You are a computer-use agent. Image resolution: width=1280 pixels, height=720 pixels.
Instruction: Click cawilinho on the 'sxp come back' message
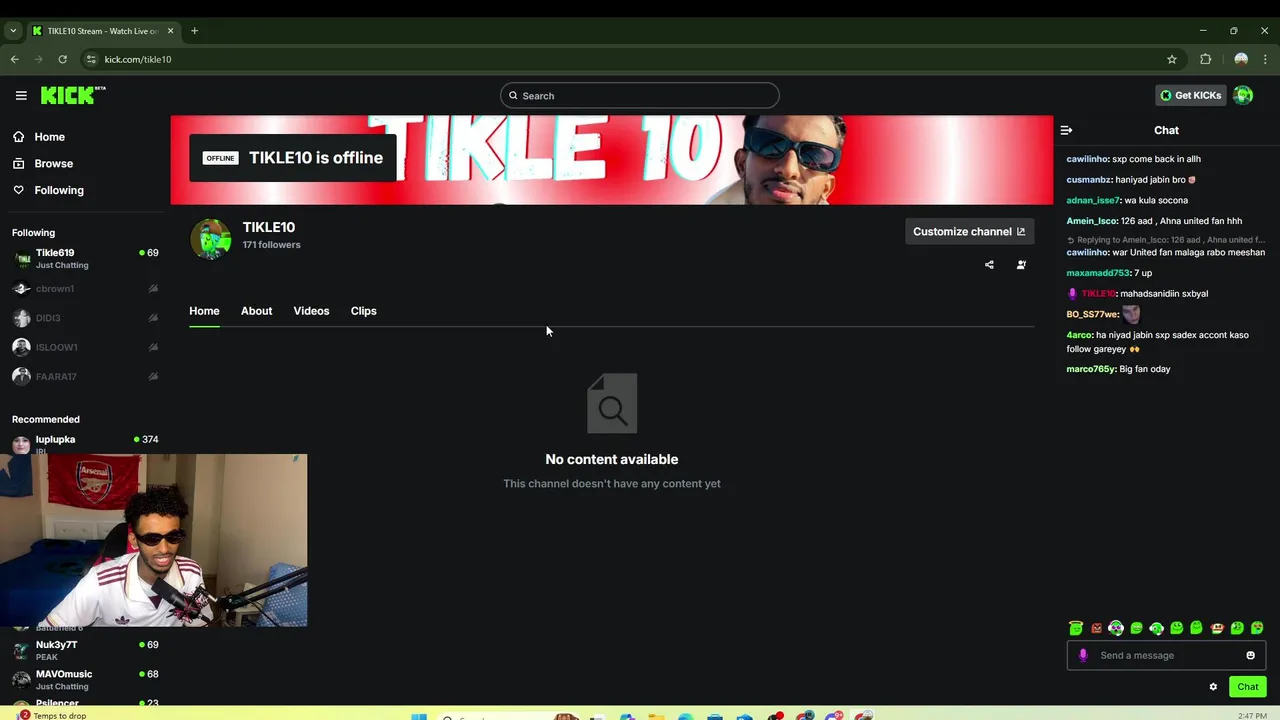[x=1087, y=159]
